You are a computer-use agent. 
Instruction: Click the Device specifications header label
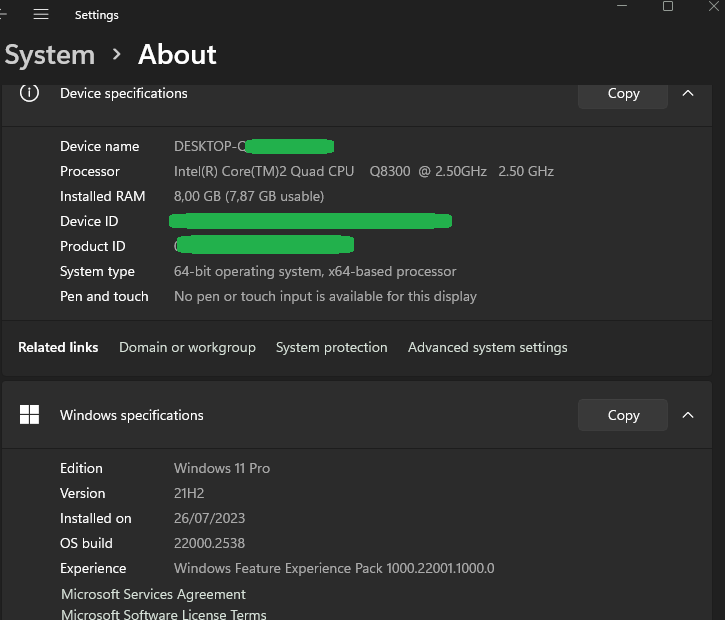[124, 93]
